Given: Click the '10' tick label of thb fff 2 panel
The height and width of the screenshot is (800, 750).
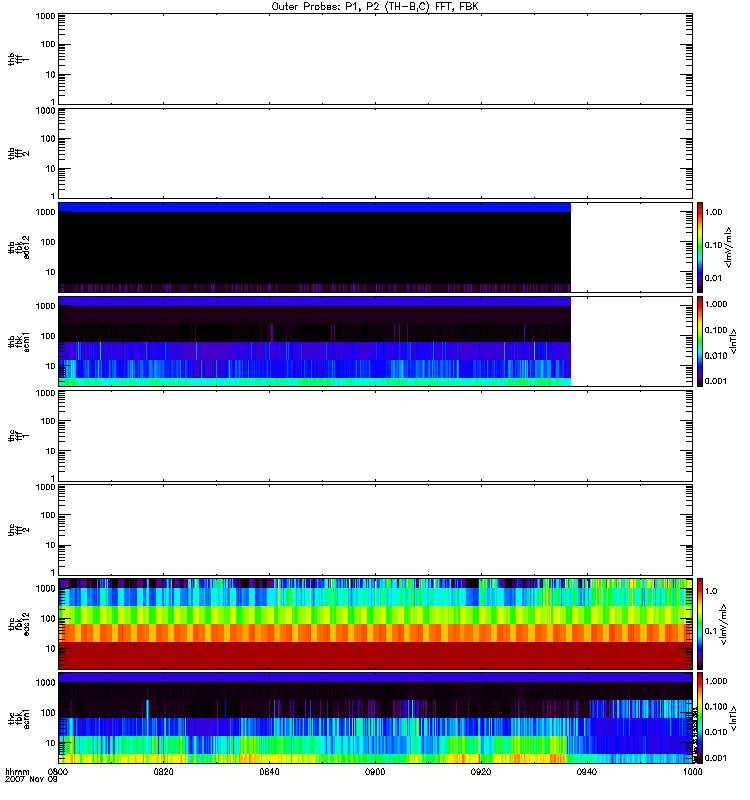Looking at the screenshot, I should coord(51,169).
